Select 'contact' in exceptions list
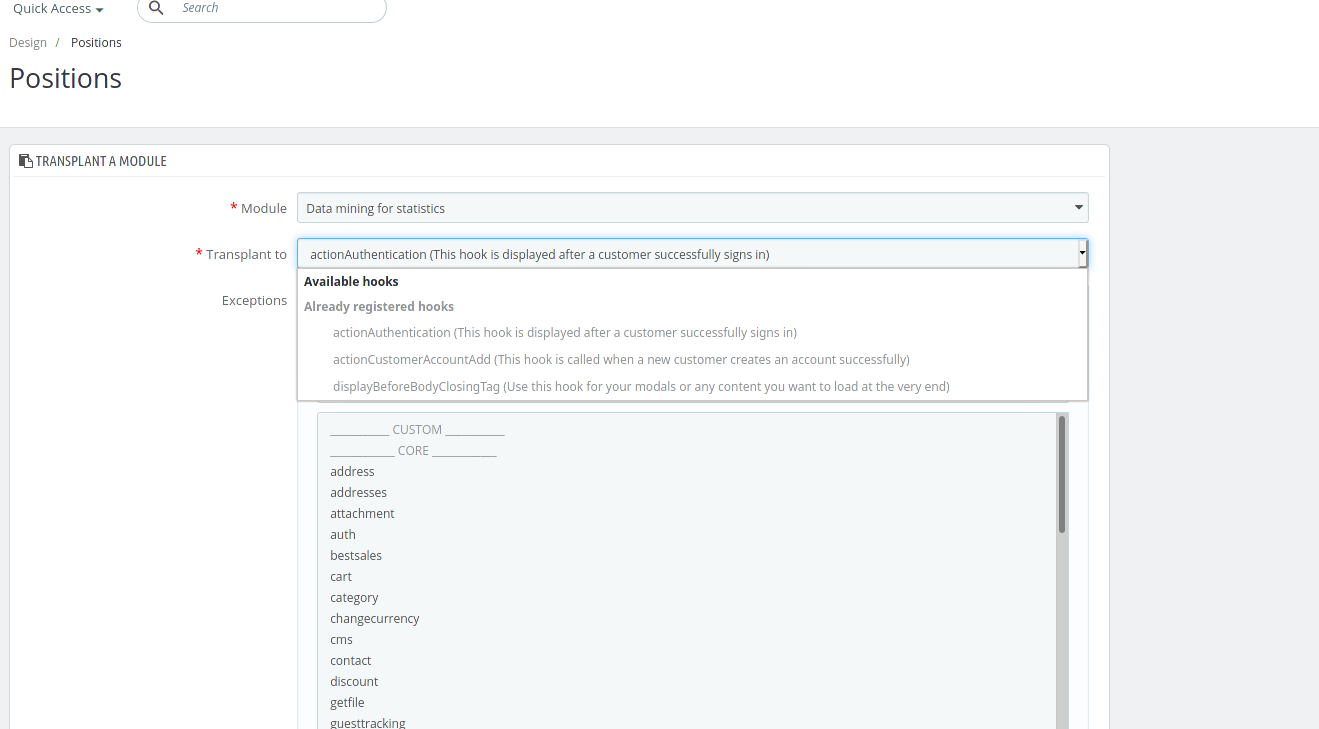The height and width of the screenshot is (729, 1319). (x=687, y=661)
